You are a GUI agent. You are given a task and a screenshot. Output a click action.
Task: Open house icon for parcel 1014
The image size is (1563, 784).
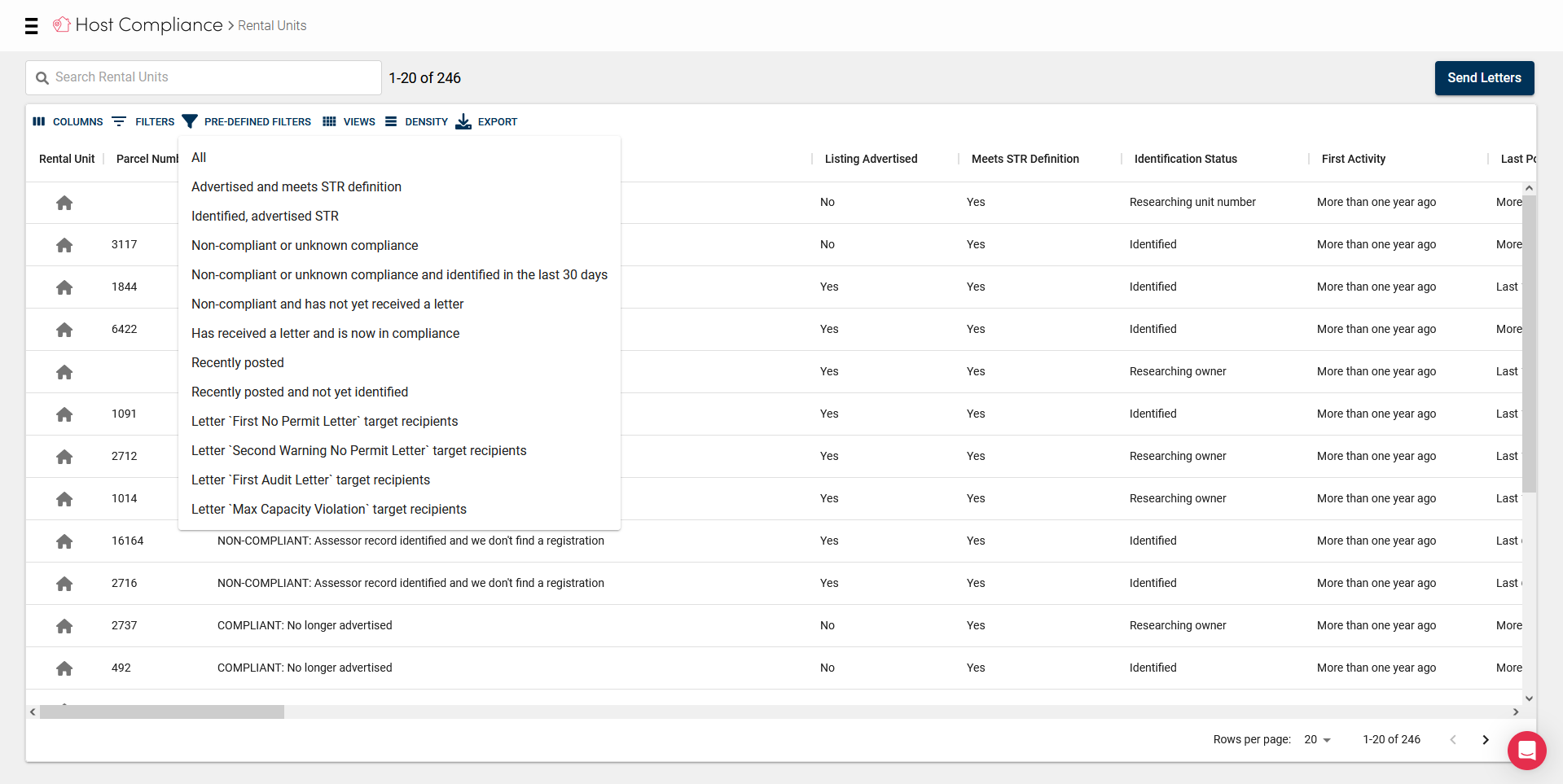(64, 499)
